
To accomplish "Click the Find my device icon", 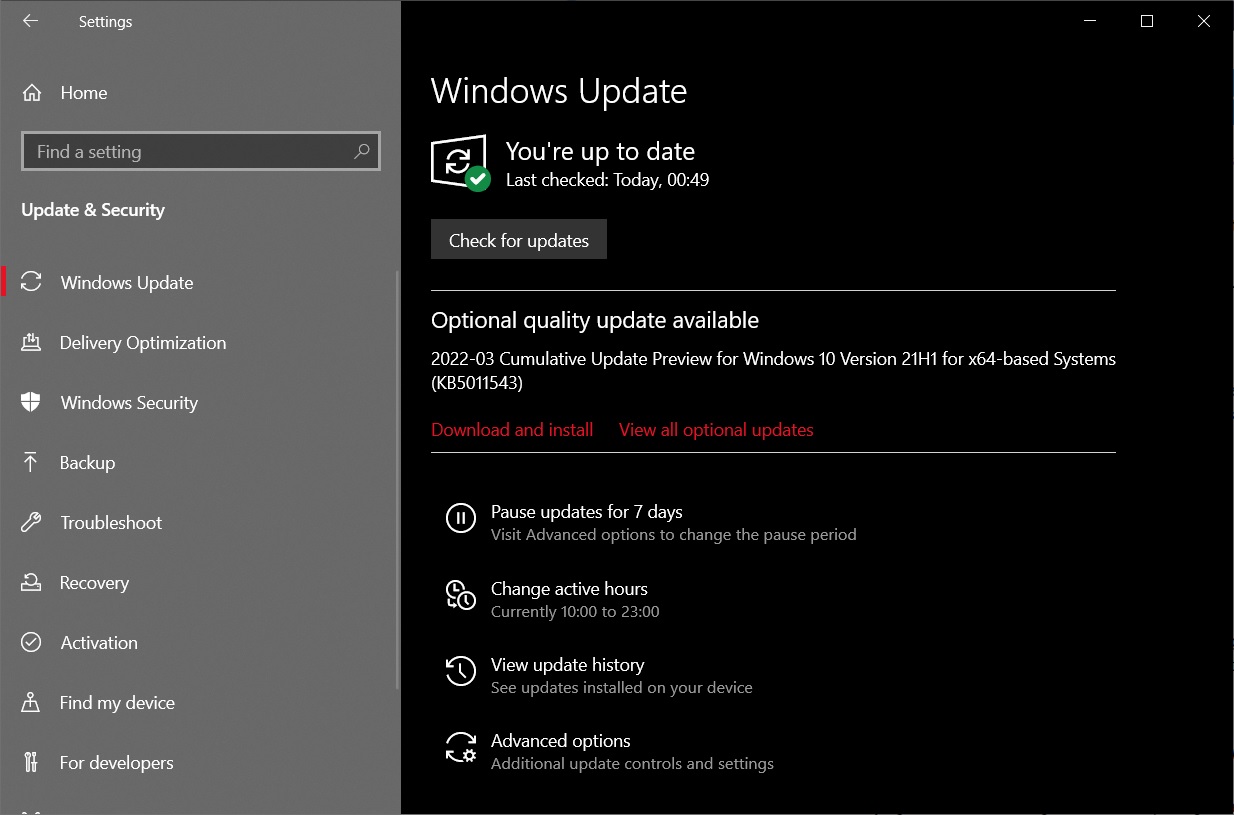I will tap(33, 702).
